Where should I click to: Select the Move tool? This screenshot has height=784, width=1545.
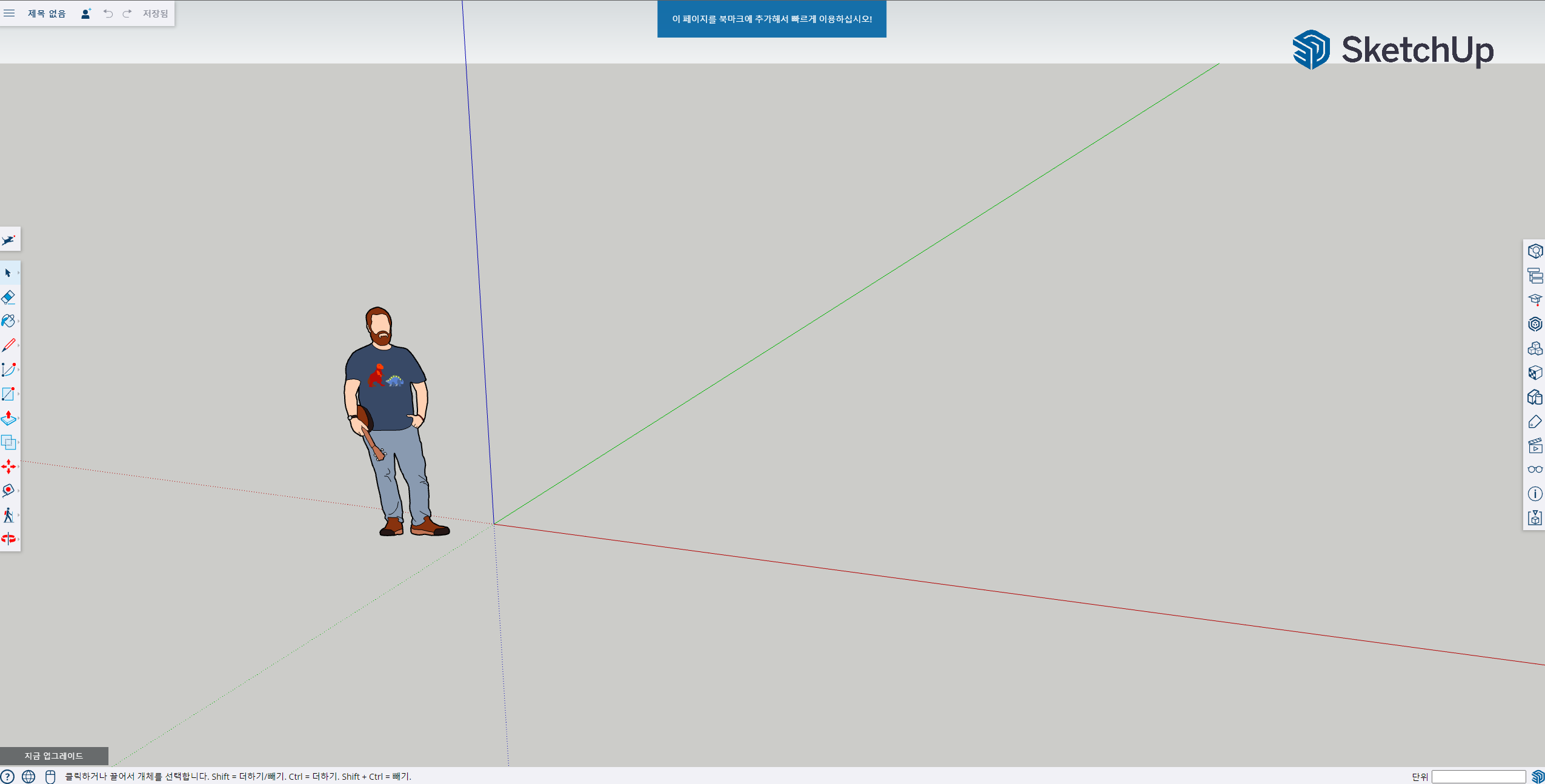(8, 466)
